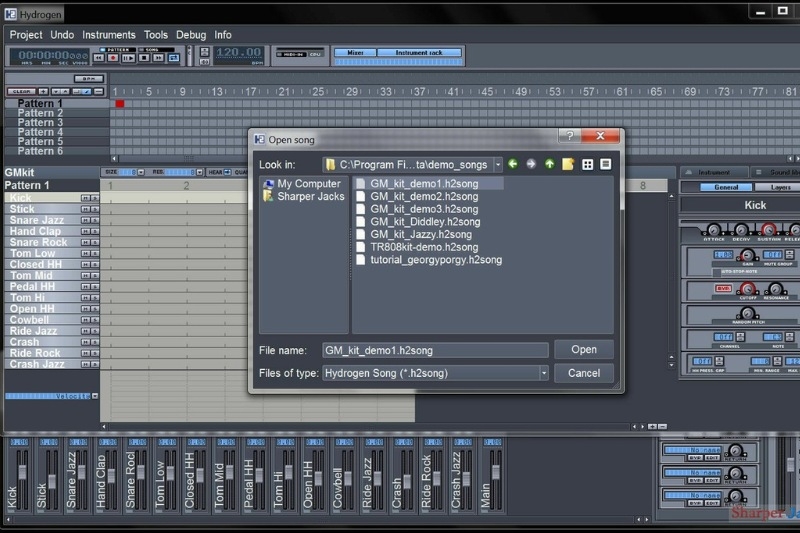The width and height of the screenshot is (800, 533).
Task: Click the Attack knob
Action: 714,230
